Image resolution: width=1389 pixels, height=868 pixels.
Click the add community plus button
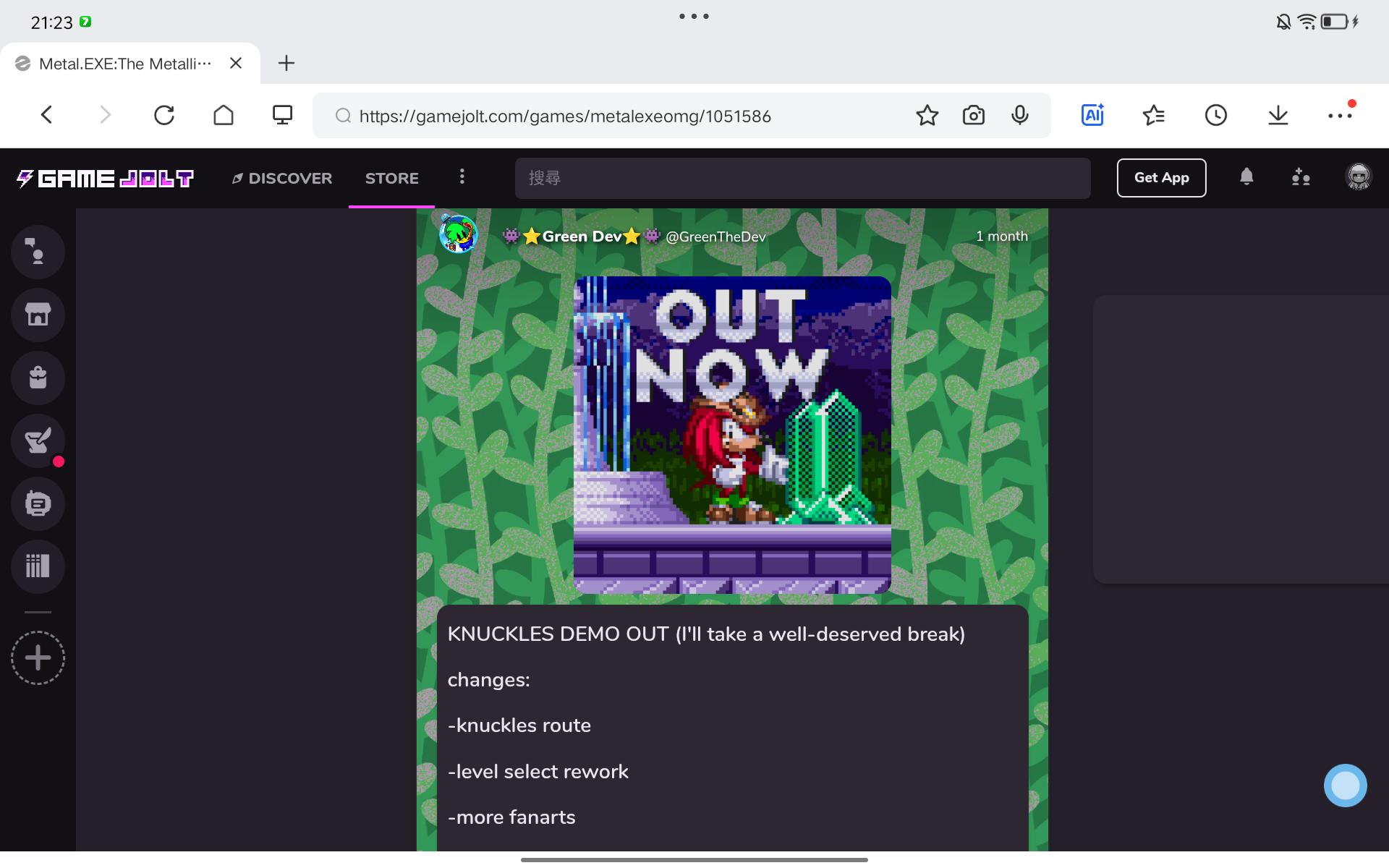(x=38, y=658)
